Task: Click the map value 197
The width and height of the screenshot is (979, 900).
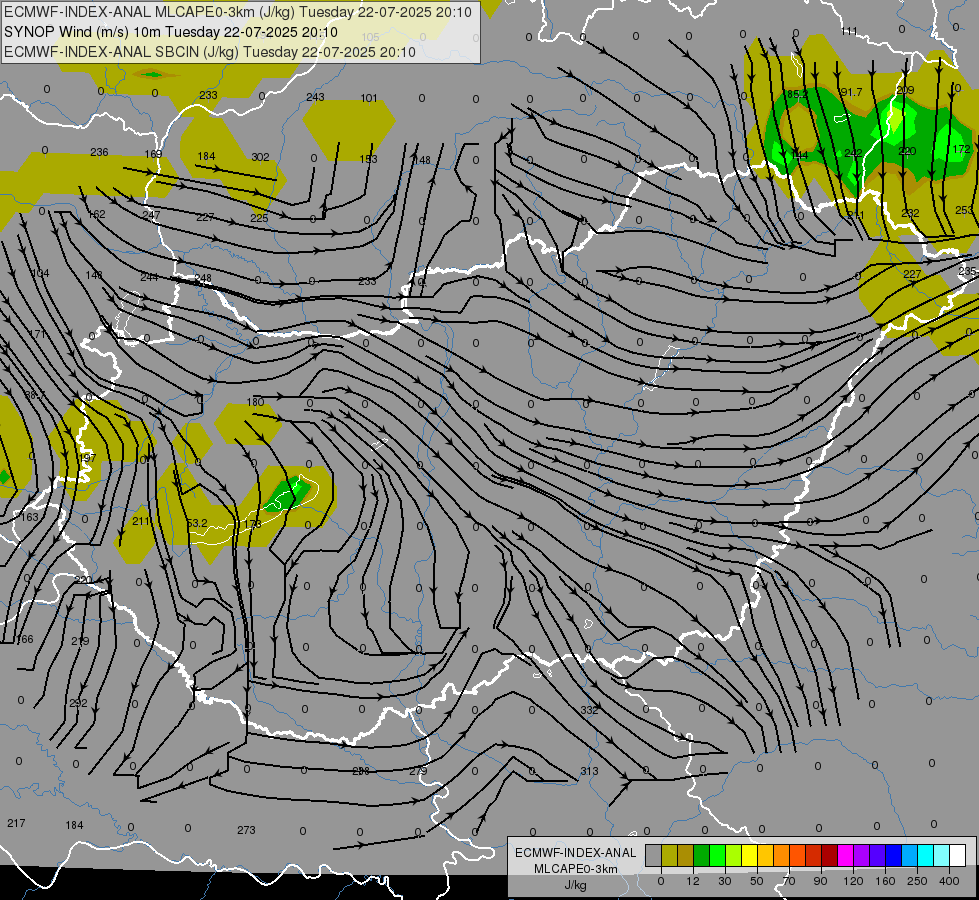Action: pyautogui.click(x=88, y=458)
